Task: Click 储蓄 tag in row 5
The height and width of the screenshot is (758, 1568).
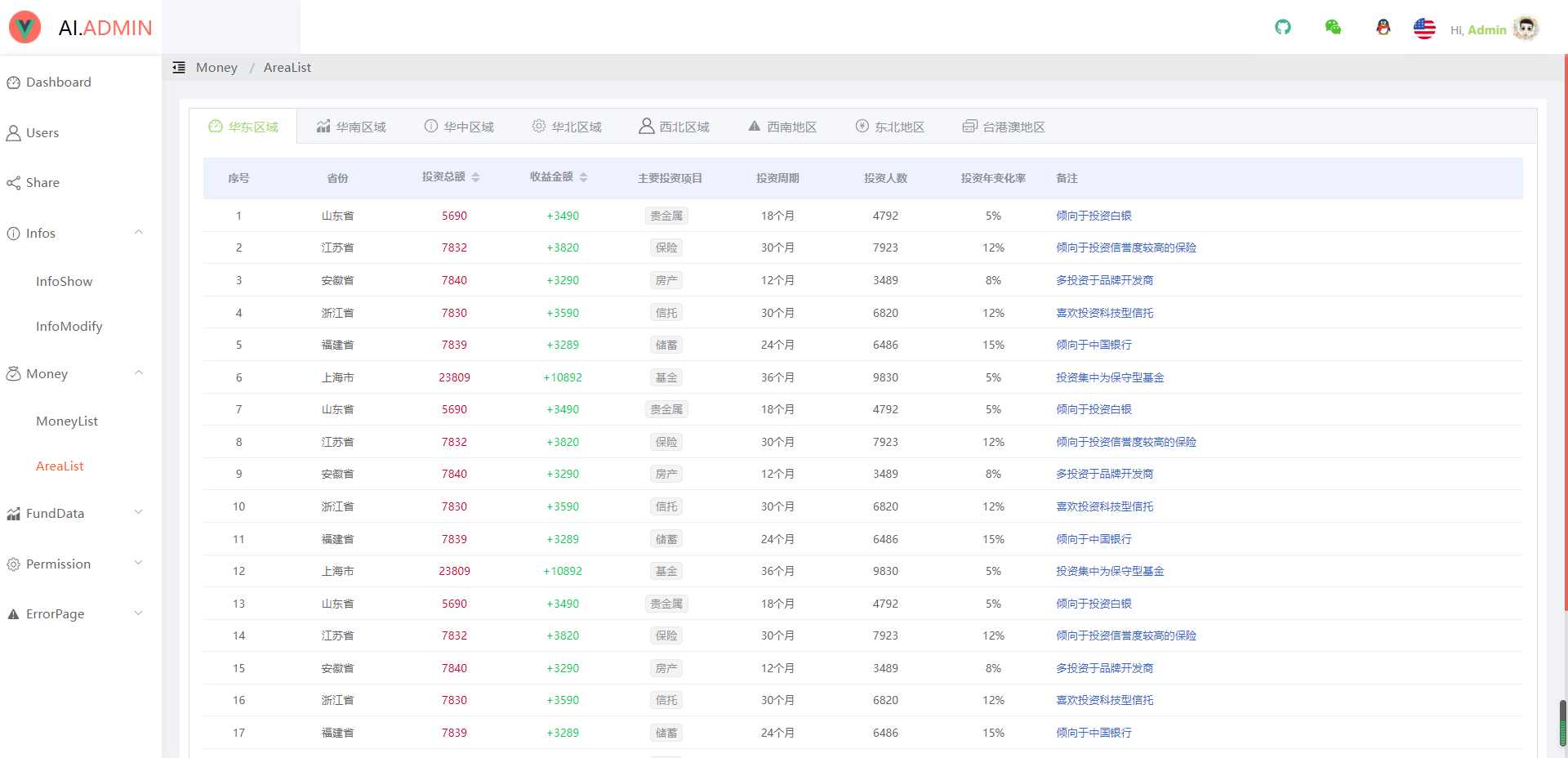Action: 666,345
